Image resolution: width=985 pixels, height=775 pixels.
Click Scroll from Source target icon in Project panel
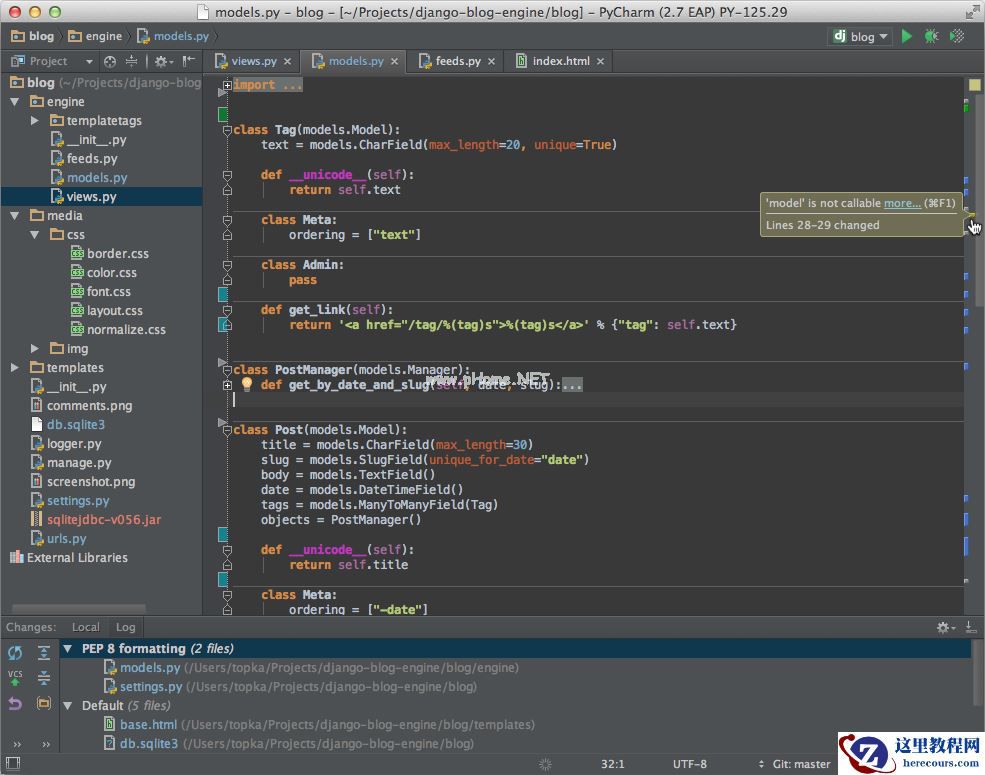[110, 62]
